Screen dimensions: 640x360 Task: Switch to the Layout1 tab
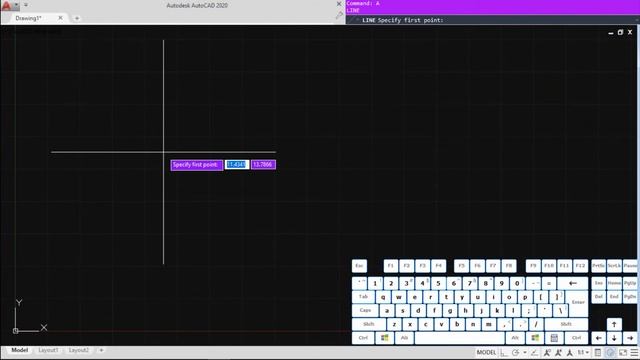[x=48, y=350]
